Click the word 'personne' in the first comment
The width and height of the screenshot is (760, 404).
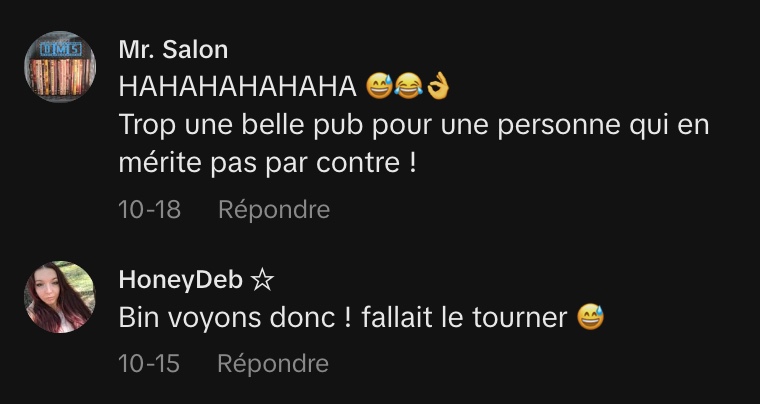pos(559,126)
